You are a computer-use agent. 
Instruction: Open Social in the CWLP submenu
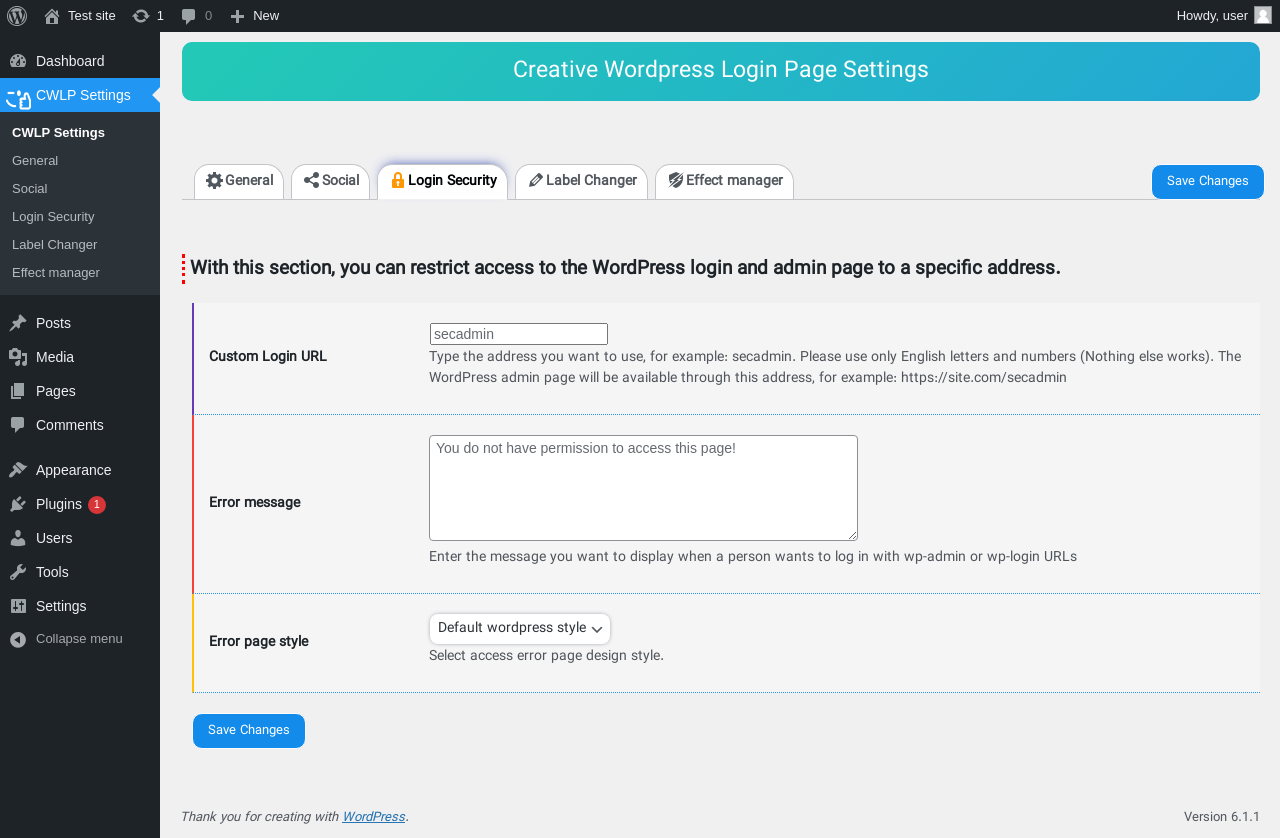[30, 188]
